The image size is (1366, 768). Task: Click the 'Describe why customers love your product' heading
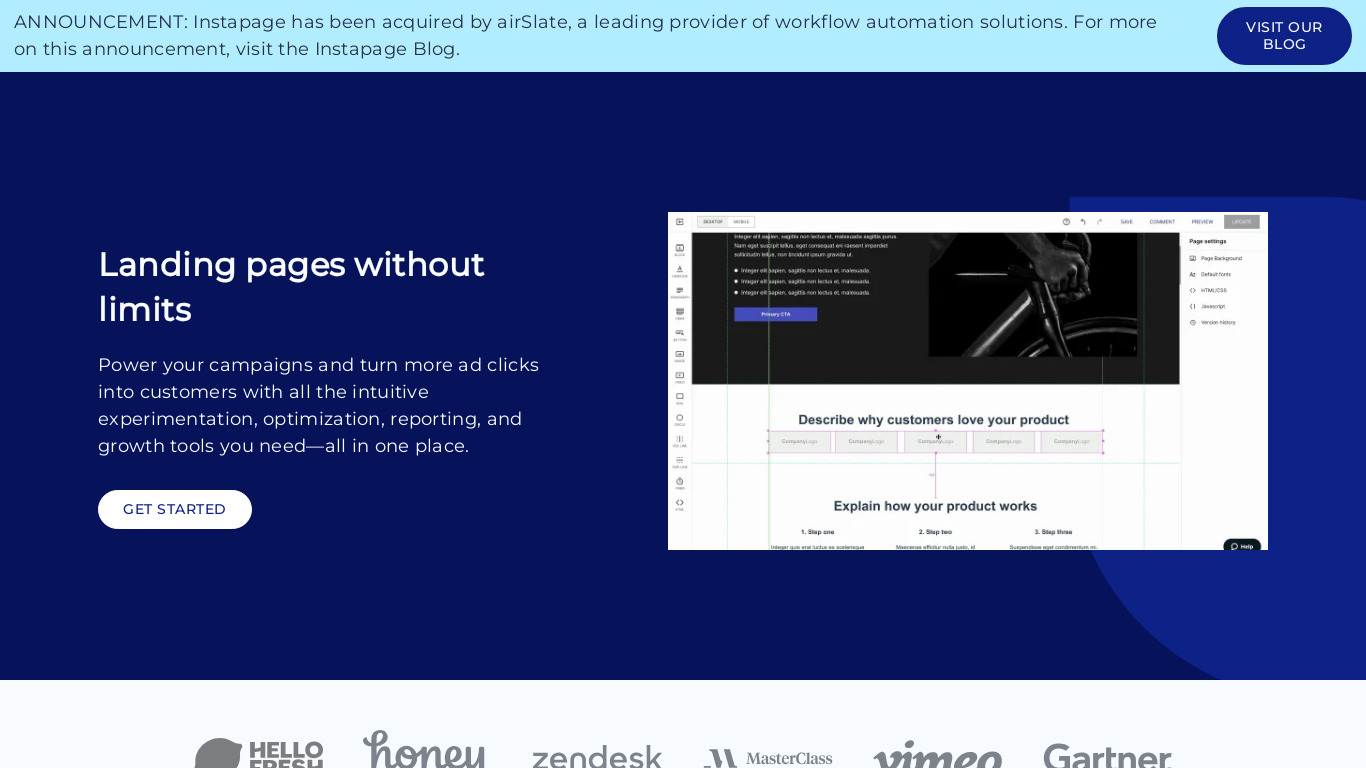[934, 420]
